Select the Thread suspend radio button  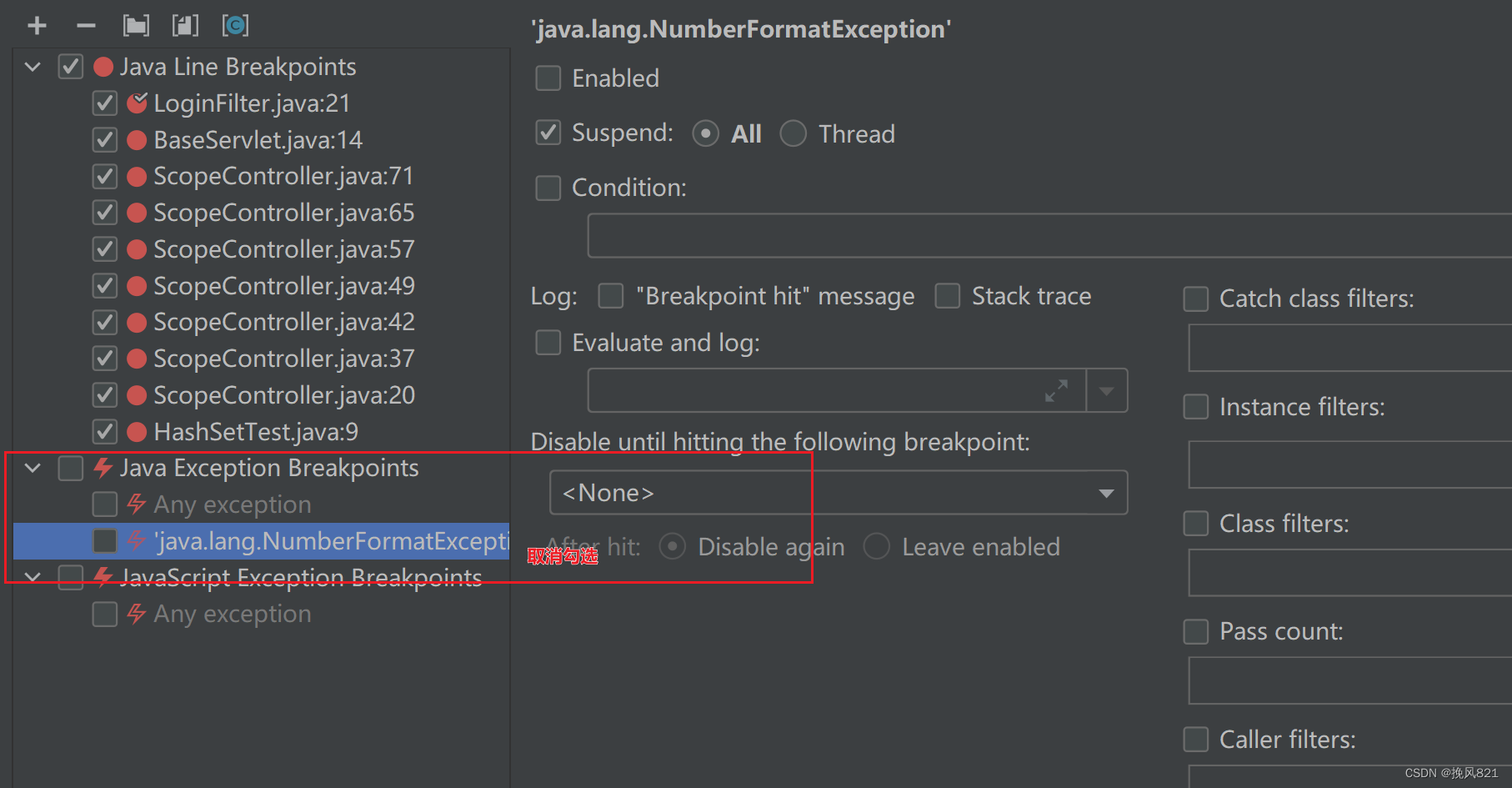tap(793, 133)
